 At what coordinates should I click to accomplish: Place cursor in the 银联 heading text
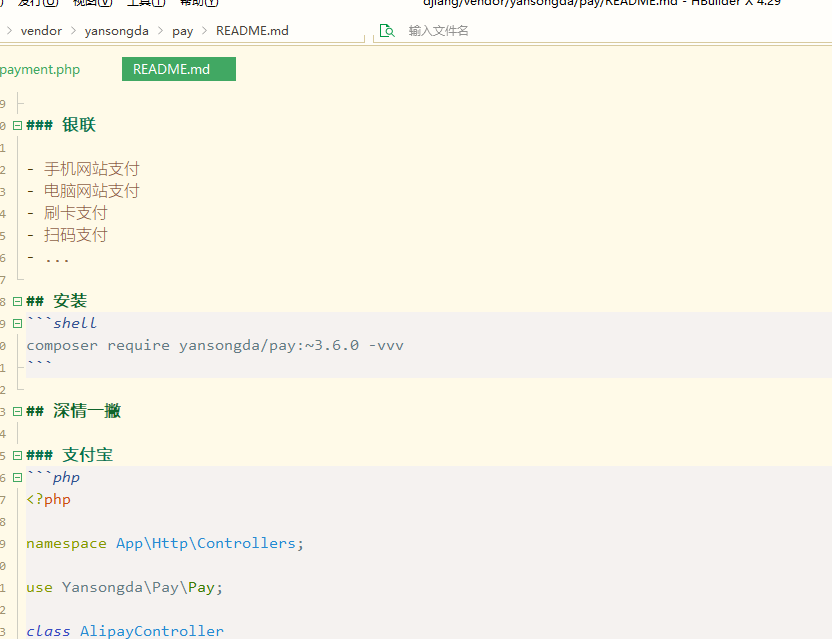click(79, 125)
